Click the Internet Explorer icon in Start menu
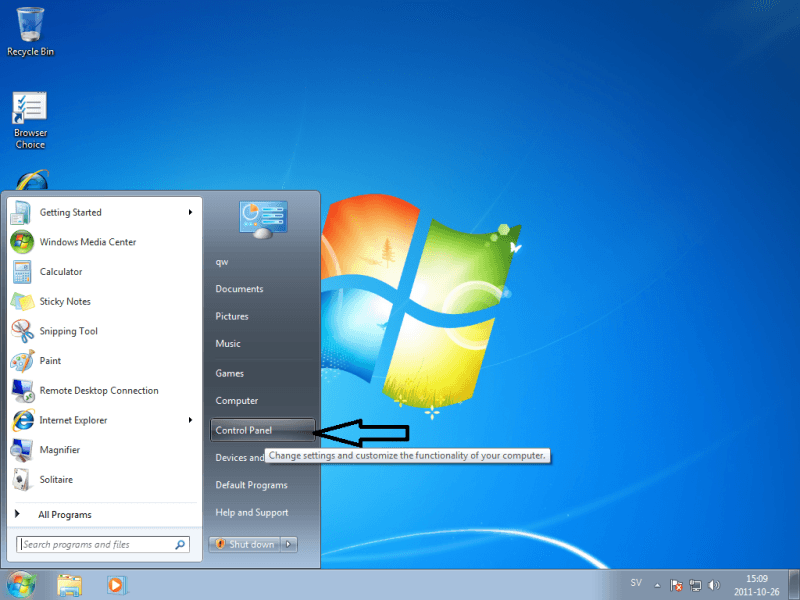 23,420
